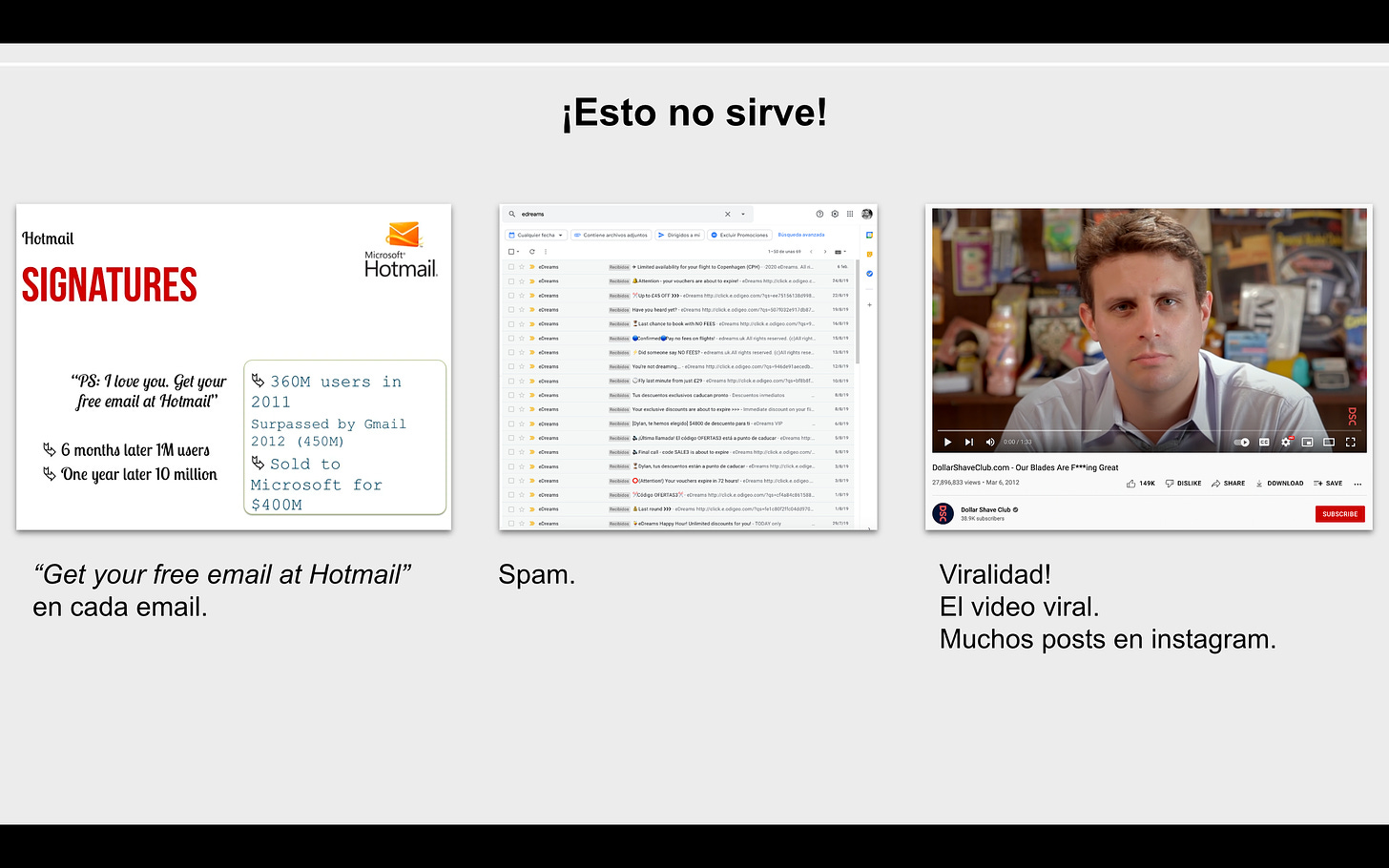Viewport: 1389px width, 868px height.
Task: Open the Dollar Shave Club channel avatar
Action: pos(943,513)
